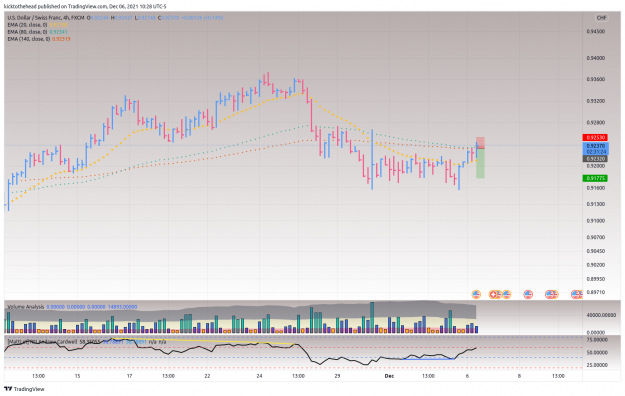Click the teal 0.92341 EMA 80 value
The height and width of the screenshot is (396, 625).
(58, 32)
